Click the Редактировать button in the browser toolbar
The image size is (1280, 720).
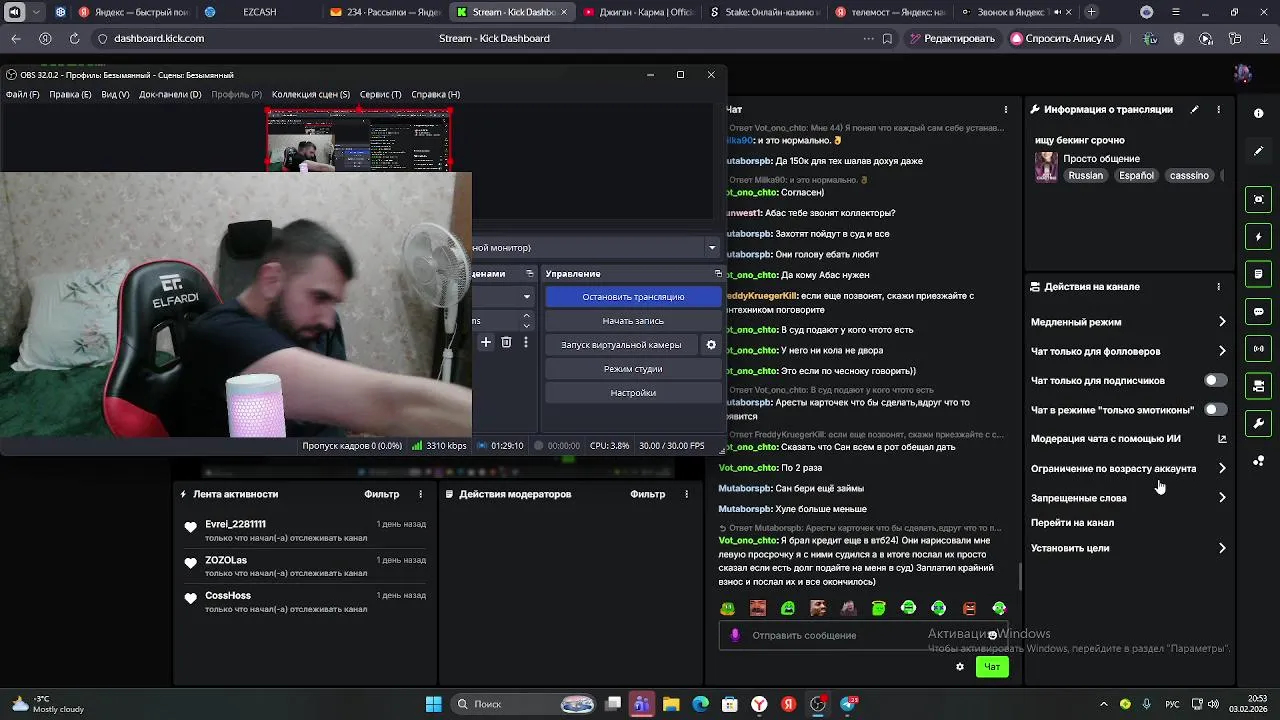(951, 38)
